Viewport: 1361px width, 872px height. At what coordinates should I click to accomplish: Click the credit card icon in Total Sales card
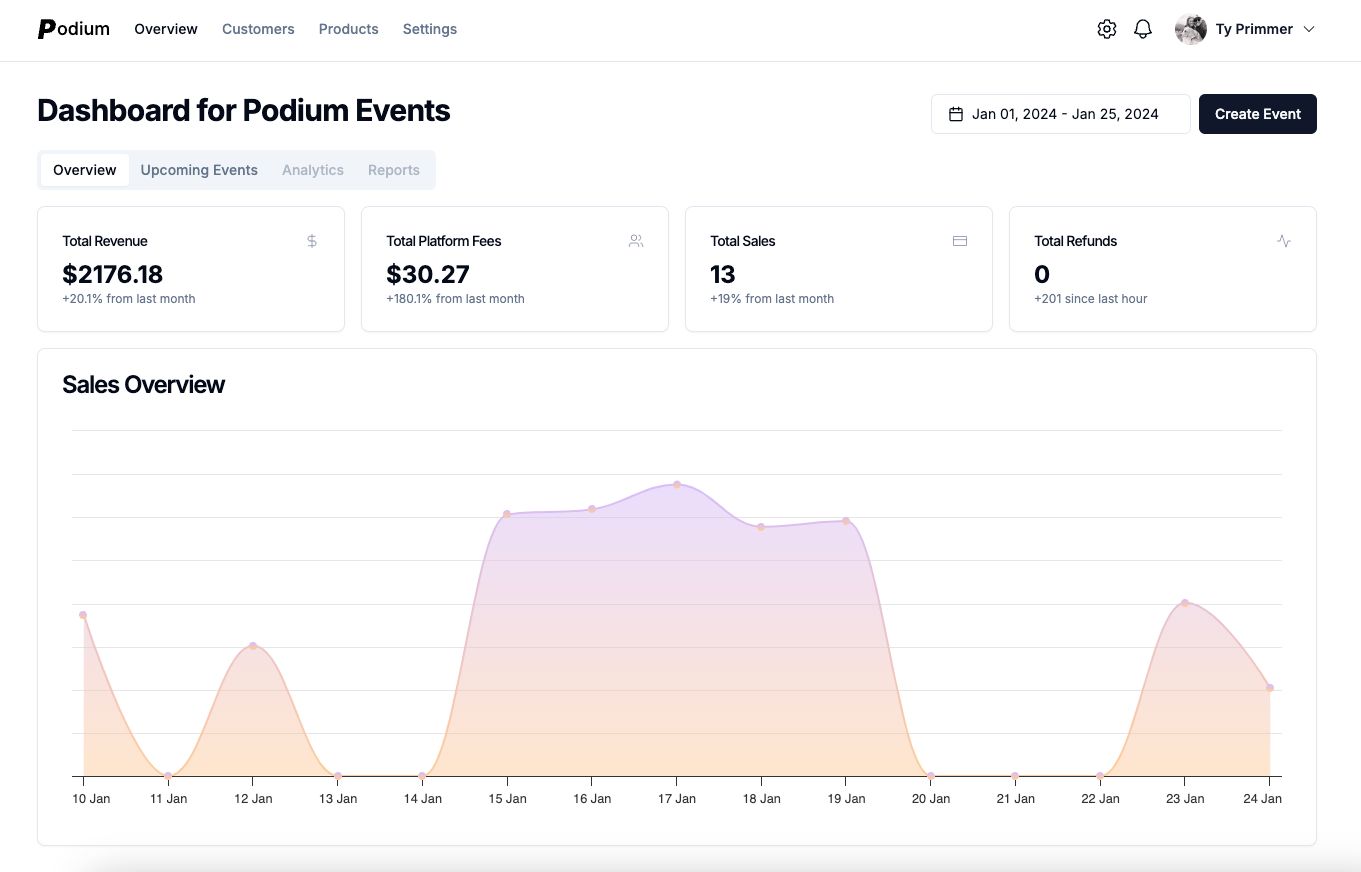tap(960, 241)
